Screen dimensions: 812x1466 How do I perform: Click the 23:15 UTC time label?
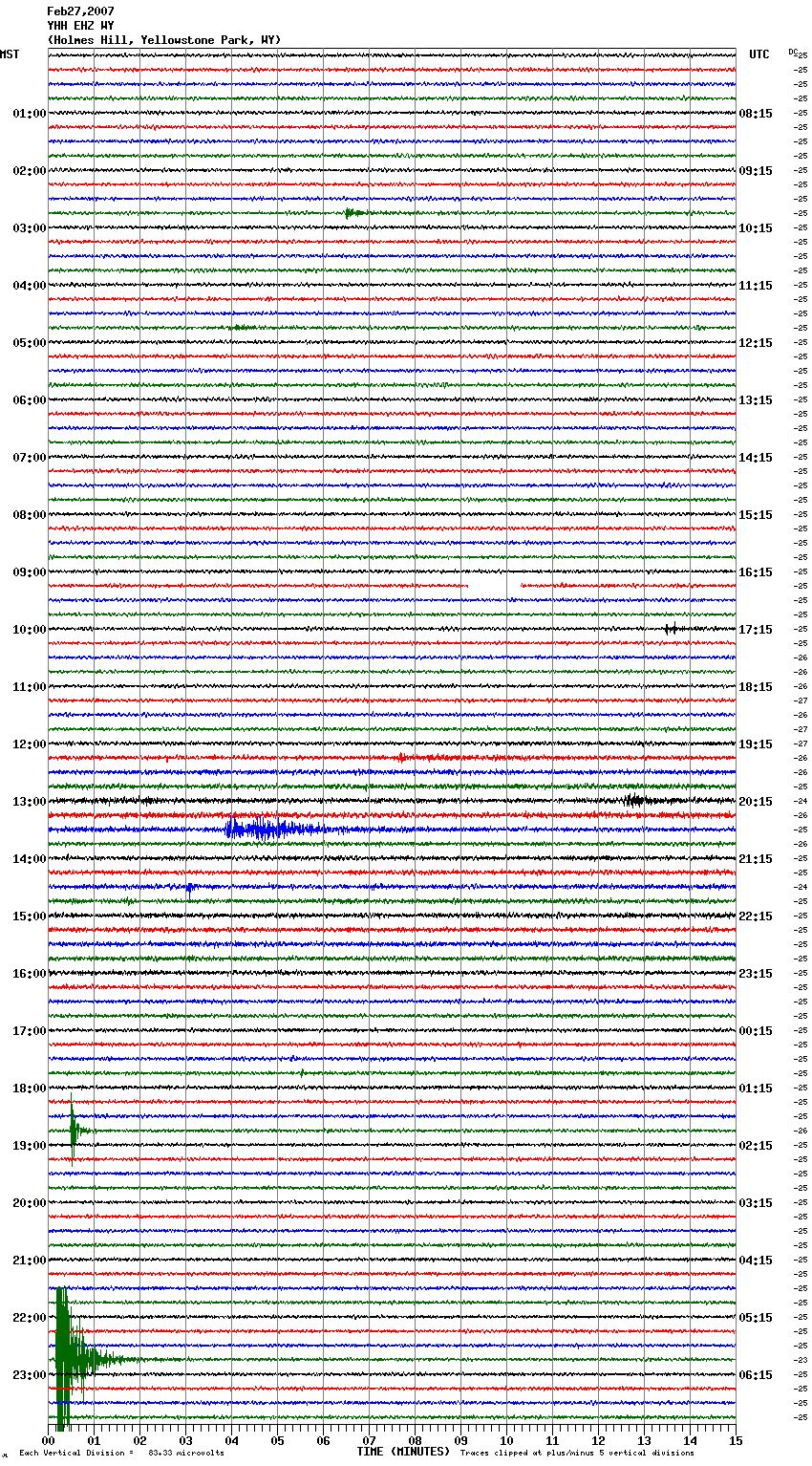click(x=756, y=974)
